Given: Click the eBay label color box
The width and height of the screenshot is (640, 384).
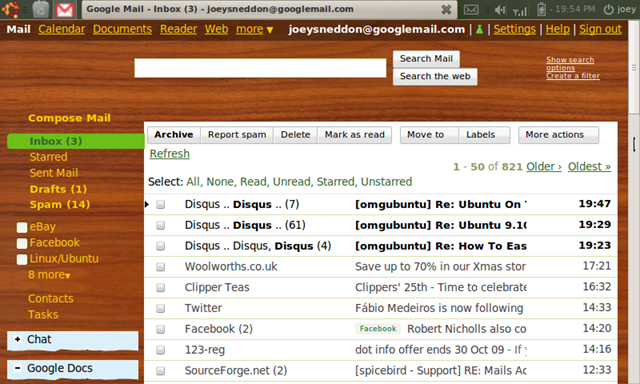Looking at the screenshot, I should (x=22, y=227).
